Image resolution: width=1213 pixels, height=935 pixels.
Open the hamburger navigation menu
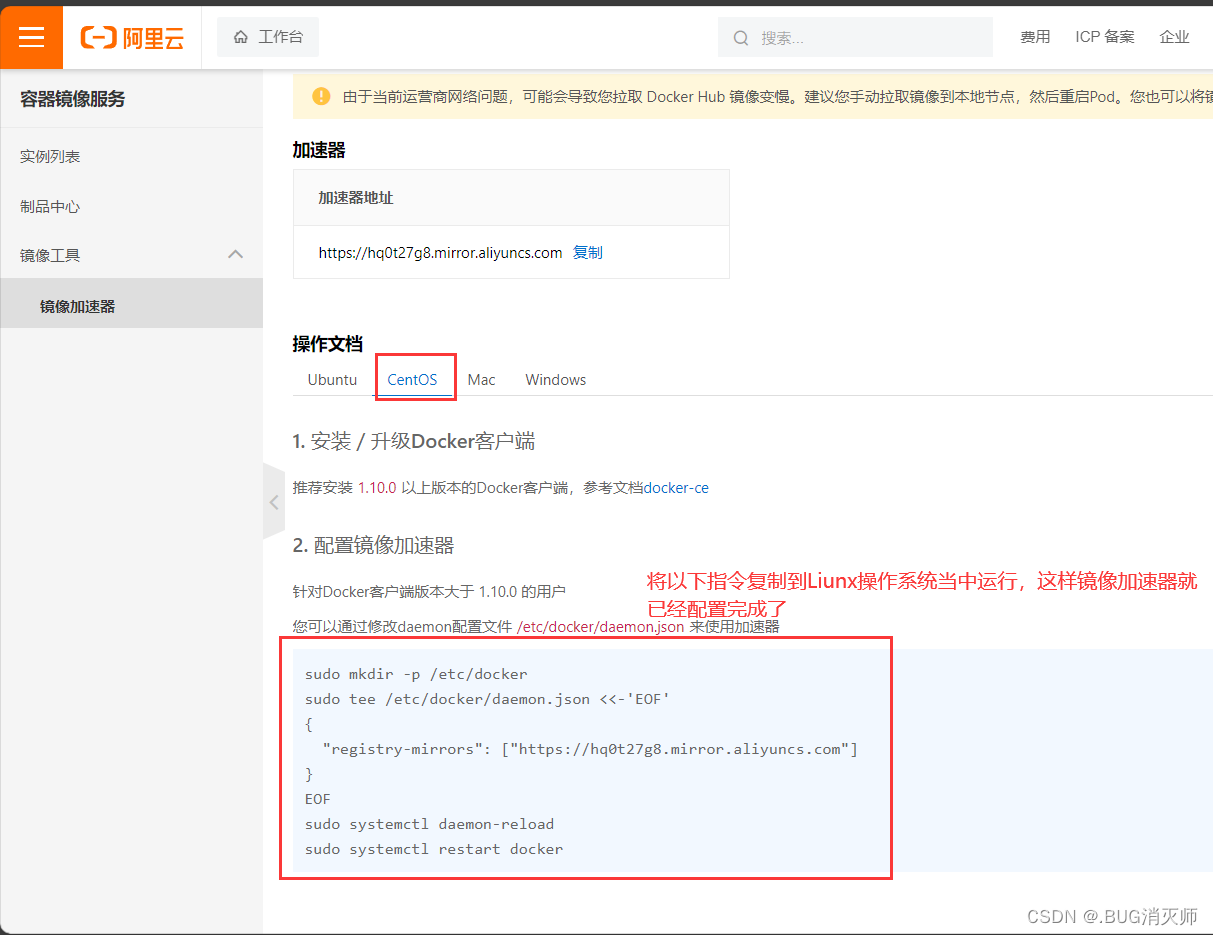coord(31,37)
